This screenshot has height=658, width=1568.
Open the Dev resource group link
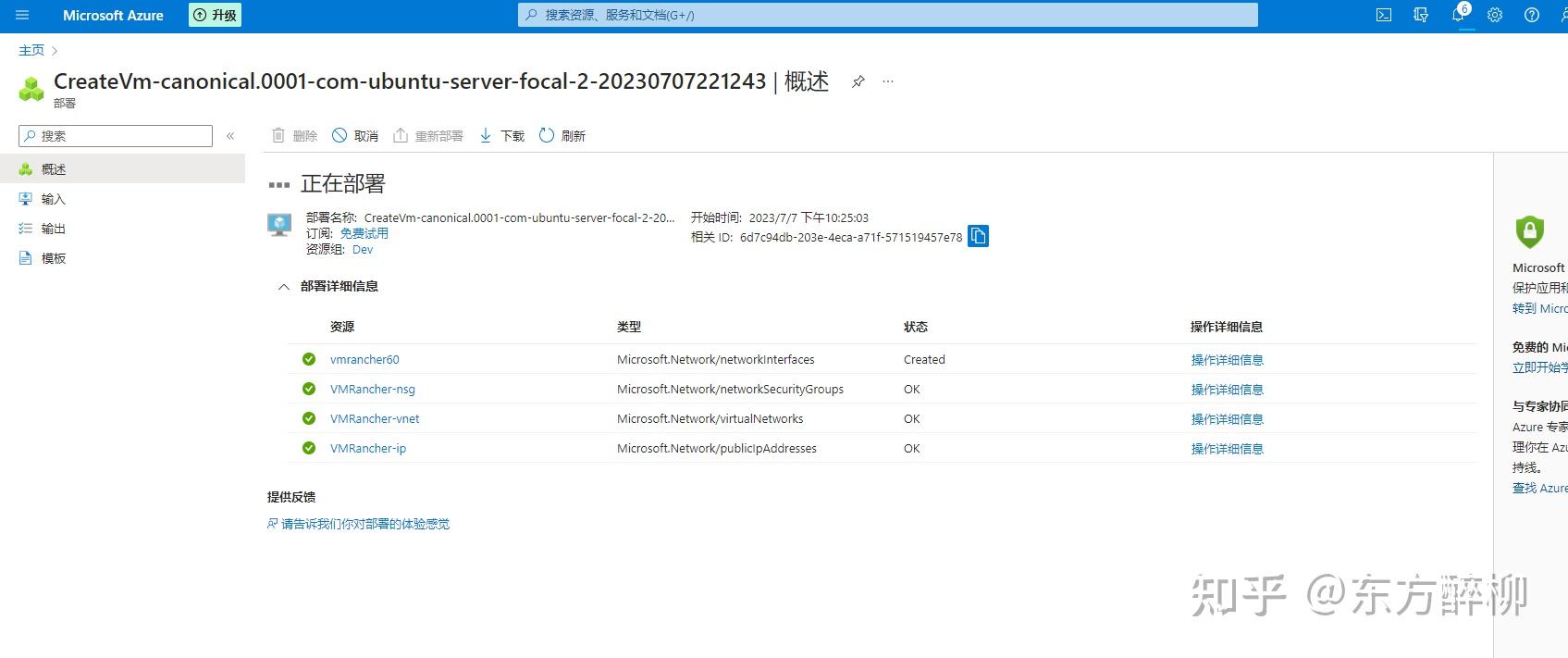coord(363,249)
